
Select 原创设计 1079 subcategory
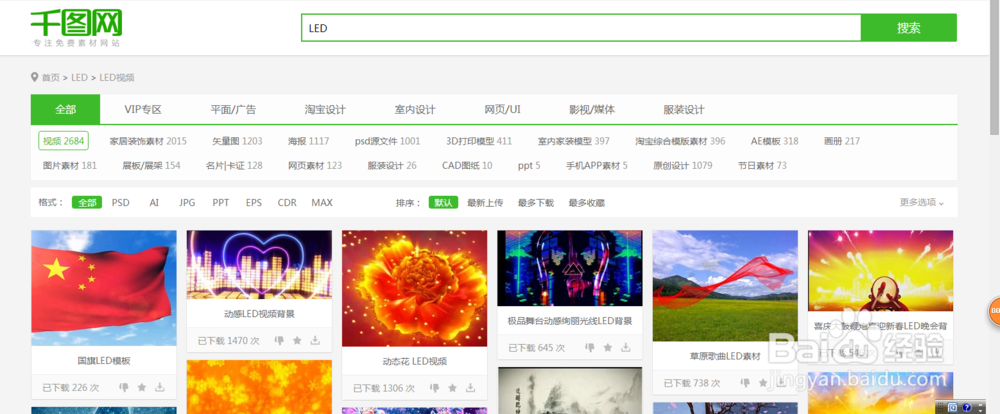coord(682,165)
